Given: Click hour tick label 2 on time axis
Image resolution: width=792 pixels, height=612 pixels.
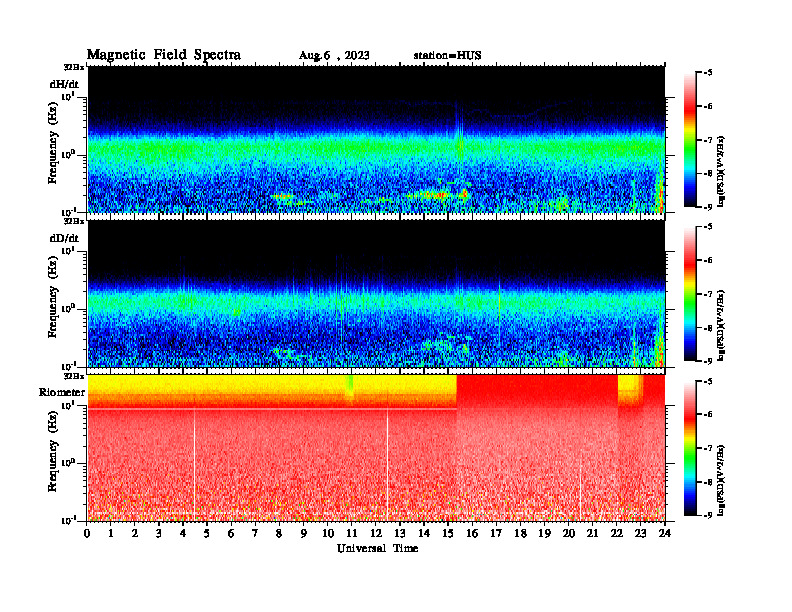Looking at the screenshot, I should [135, 533].
